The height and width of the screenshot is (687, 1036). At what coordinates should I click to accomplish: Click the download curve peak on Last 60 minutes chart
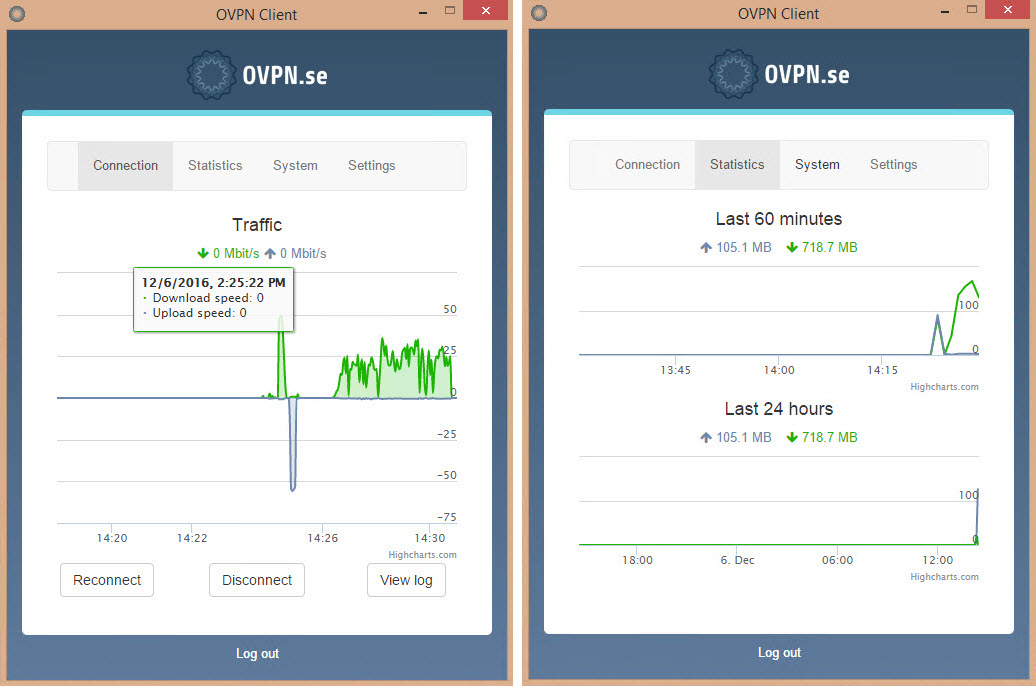(x=971, y=283)
